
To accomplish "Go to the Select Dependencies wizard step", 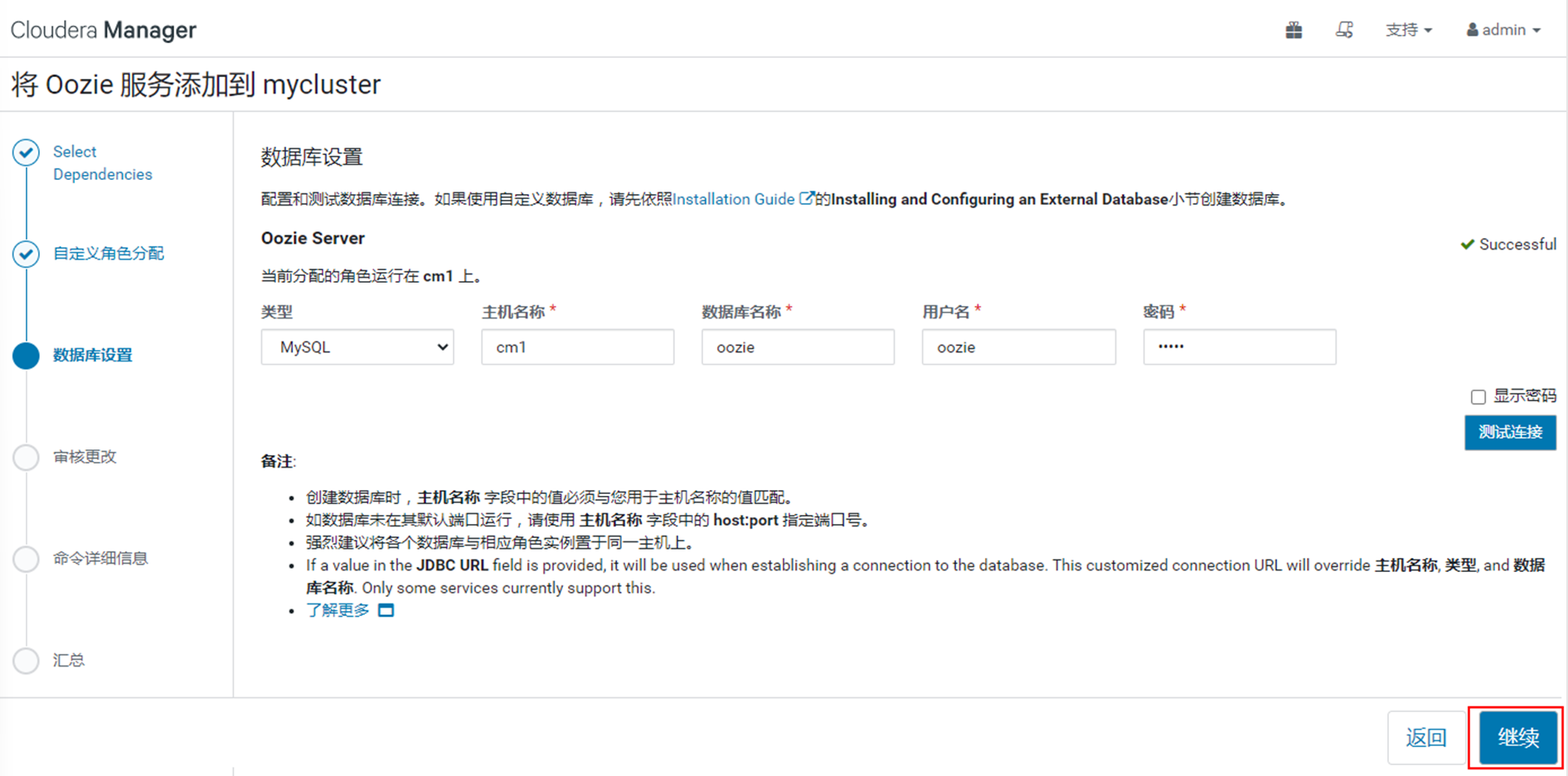I will (x=103, y=163).
